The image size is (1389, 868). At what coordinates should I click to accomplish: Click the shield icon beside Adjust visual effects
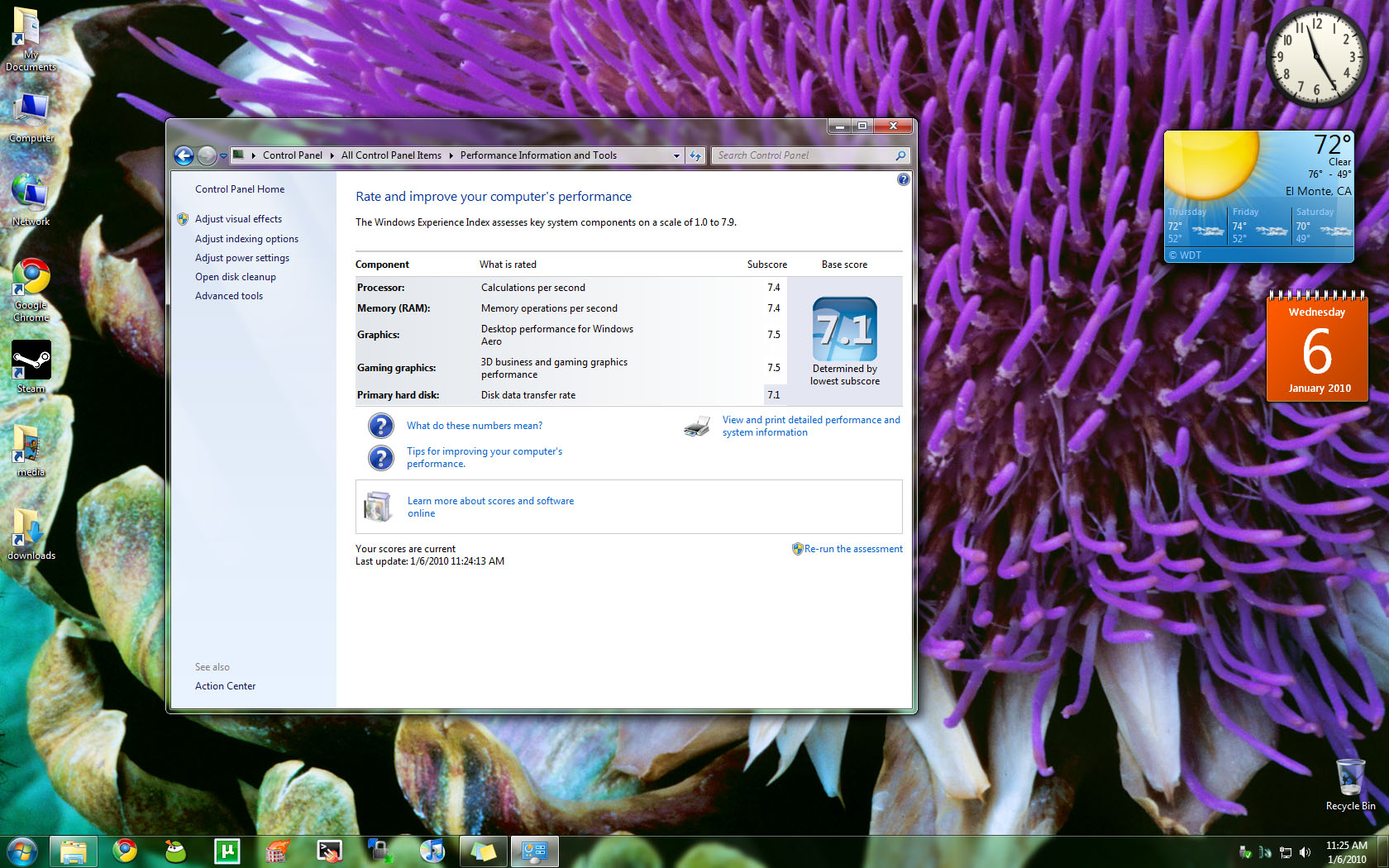(x=183, y=219)
